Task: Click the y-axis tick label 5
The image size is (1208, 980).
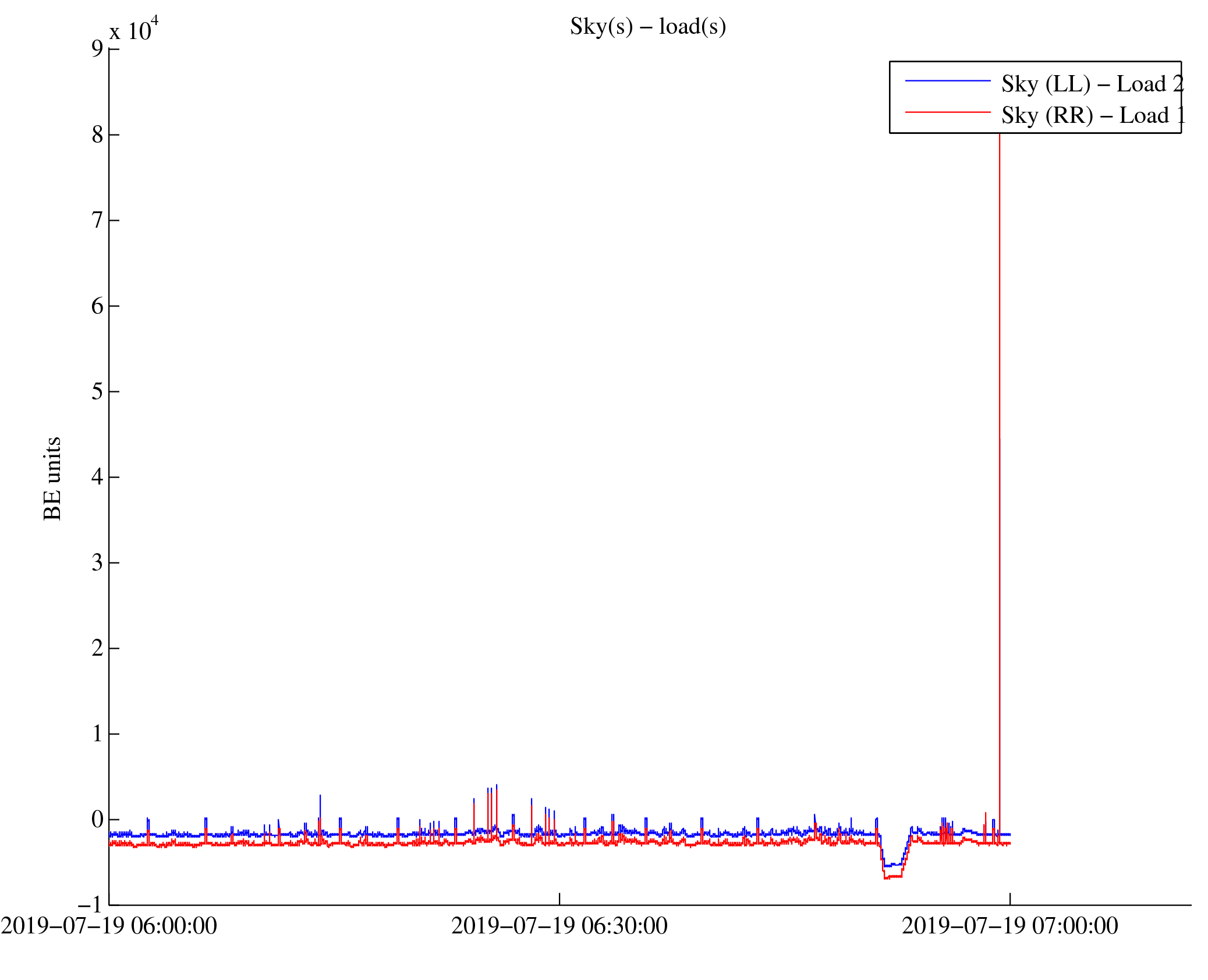Action: (x=97, y=391)
